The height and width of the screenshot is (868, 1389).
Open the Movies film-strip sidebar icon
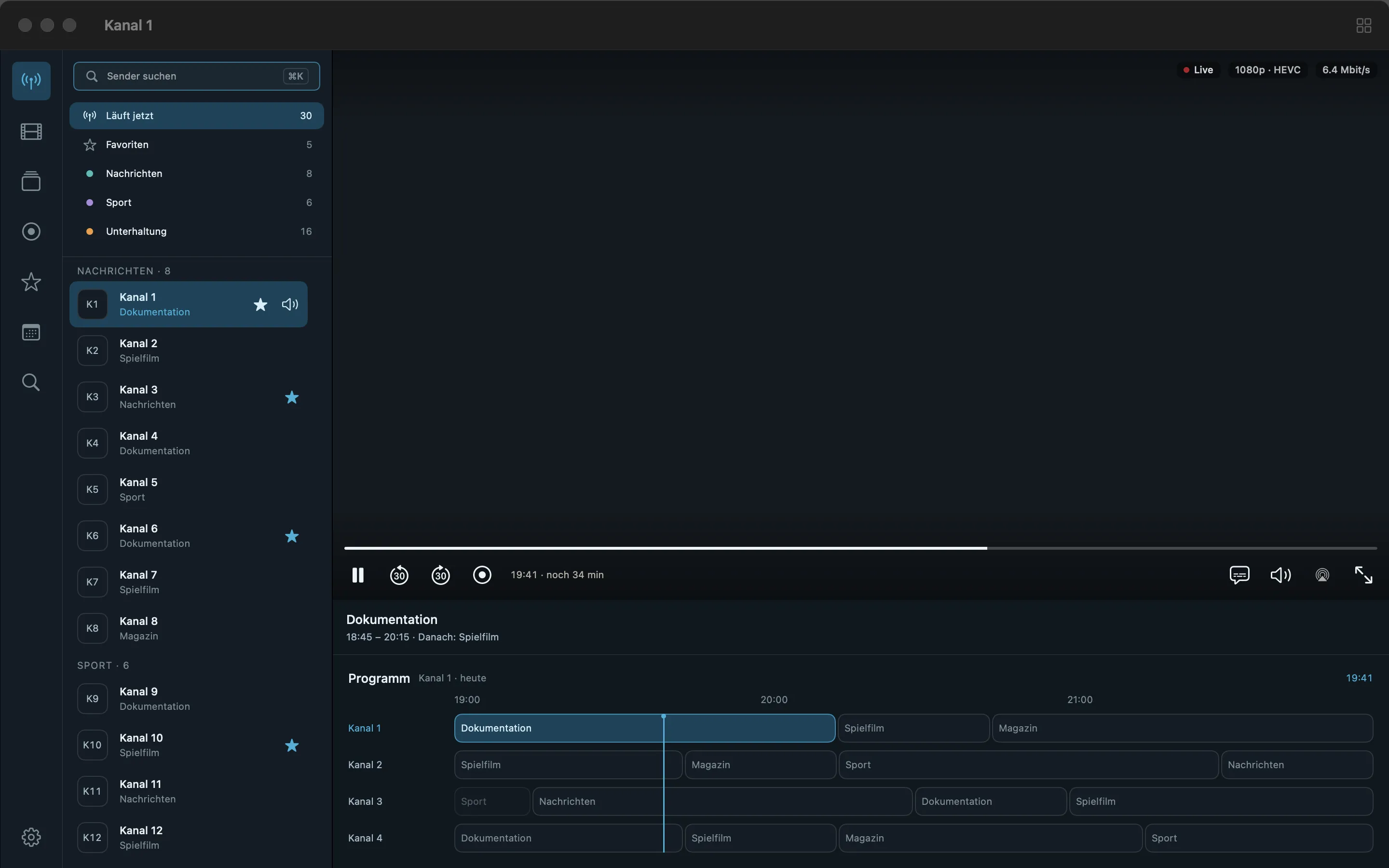pyautogui.click(x=31, y=132)
